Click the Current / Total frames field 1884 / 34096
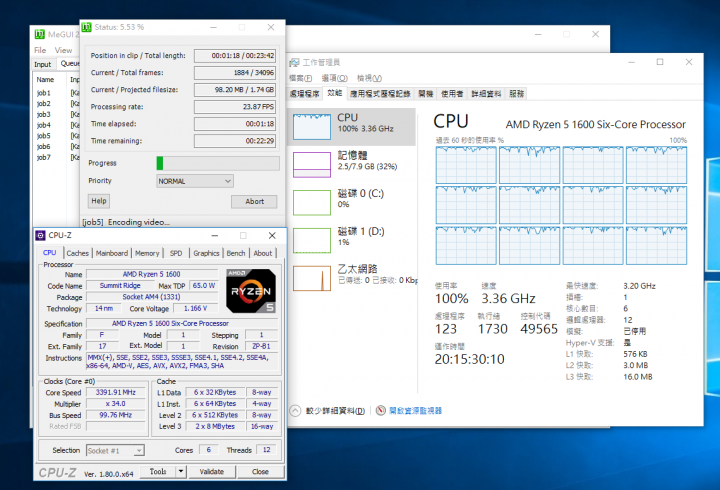Viewport: 720px width, 490px height. click(235, 73)
